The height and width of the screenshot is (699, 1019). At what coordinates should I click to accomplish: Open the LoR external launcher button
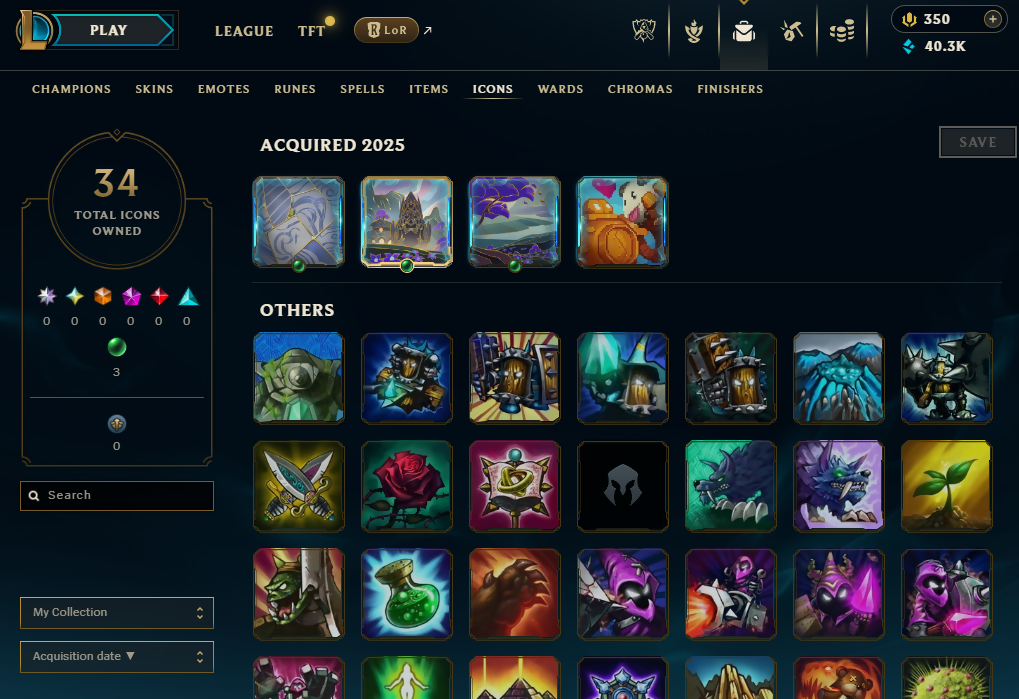[x=386, y=30]
